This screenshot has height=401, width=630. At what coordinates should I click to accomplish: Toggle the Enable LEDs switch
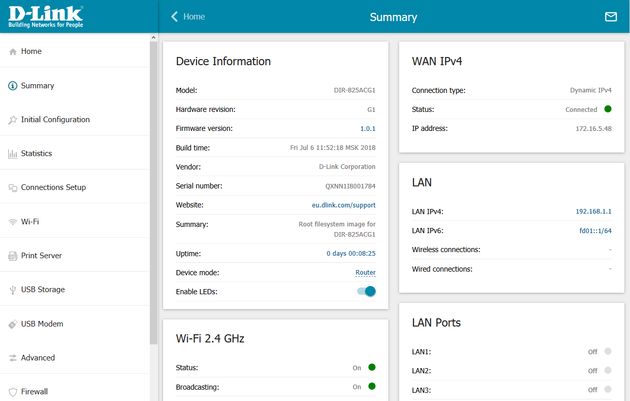(x=366, y=291)
